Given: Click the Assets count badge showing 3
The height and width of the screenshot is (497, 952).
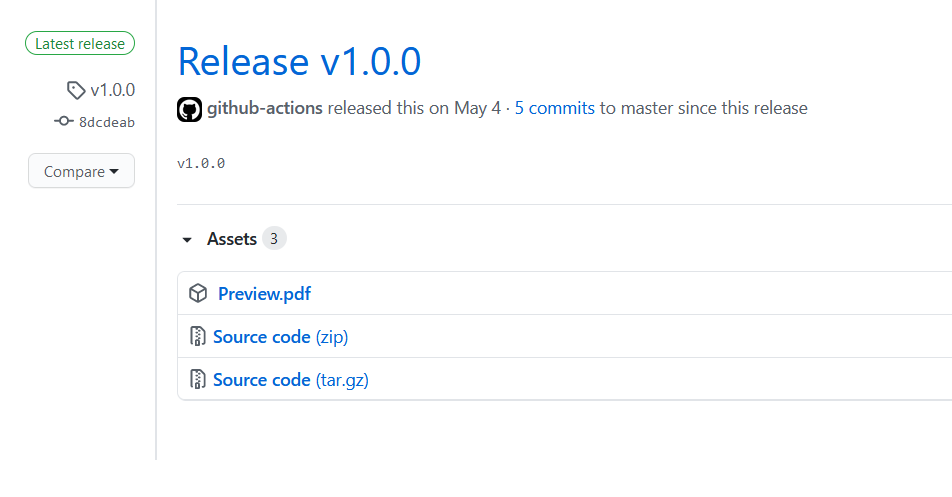Looking at the screenshot, I should pos(275,239).
